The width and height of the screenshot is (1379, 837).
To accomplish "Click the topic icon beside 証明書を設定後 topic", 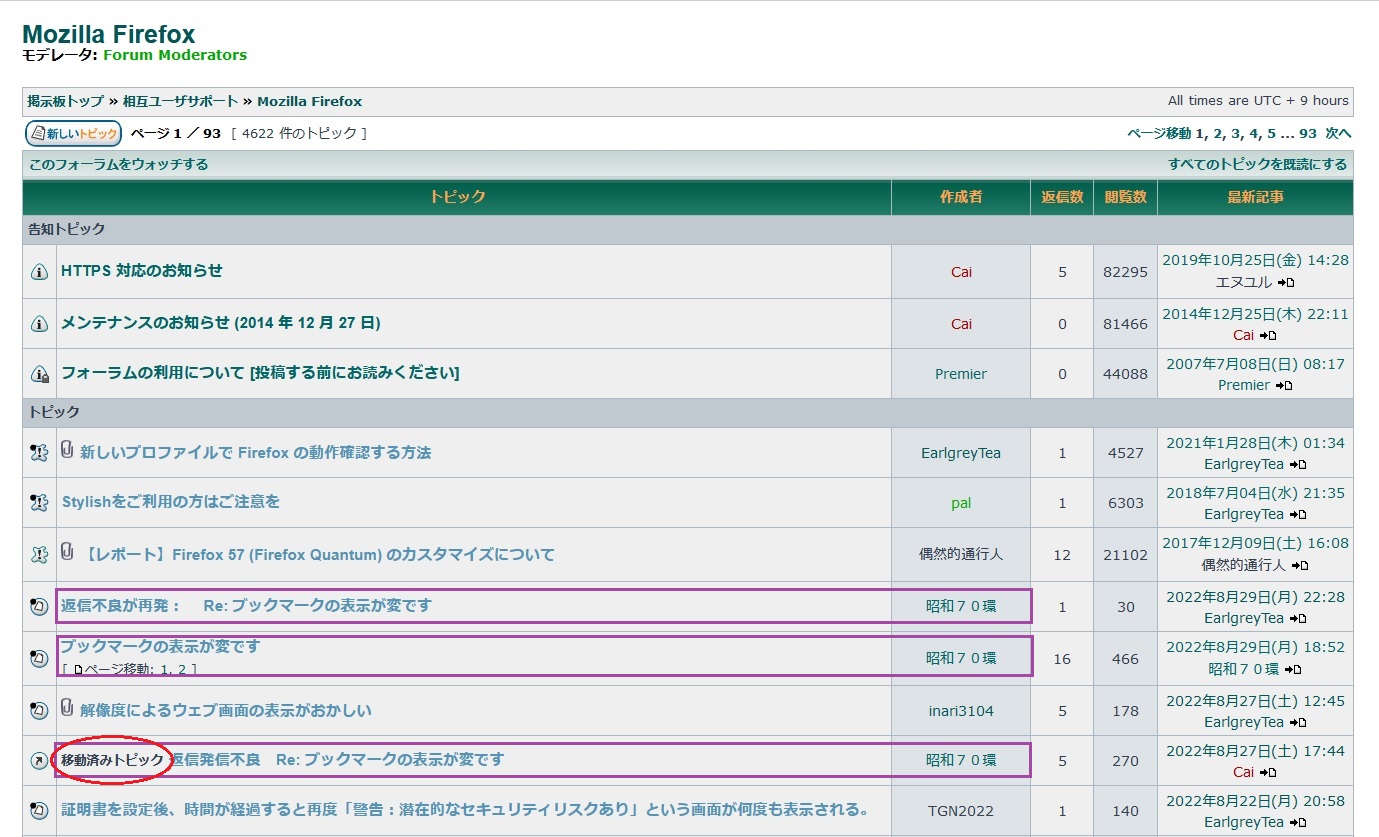I will [39, 810].
